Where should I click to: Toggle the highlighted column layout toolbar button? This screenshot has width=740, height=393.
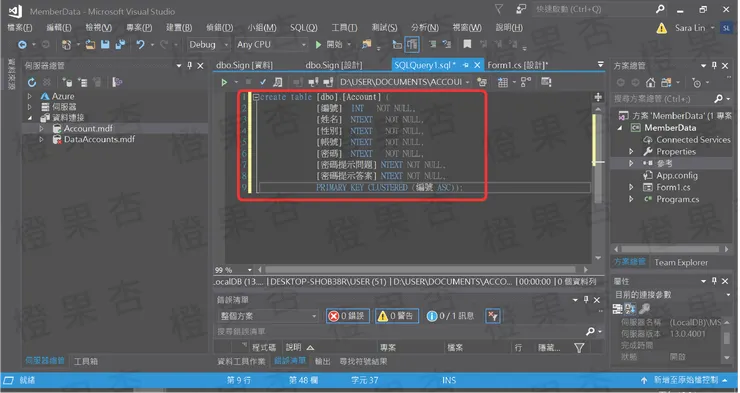pos(412,45)
